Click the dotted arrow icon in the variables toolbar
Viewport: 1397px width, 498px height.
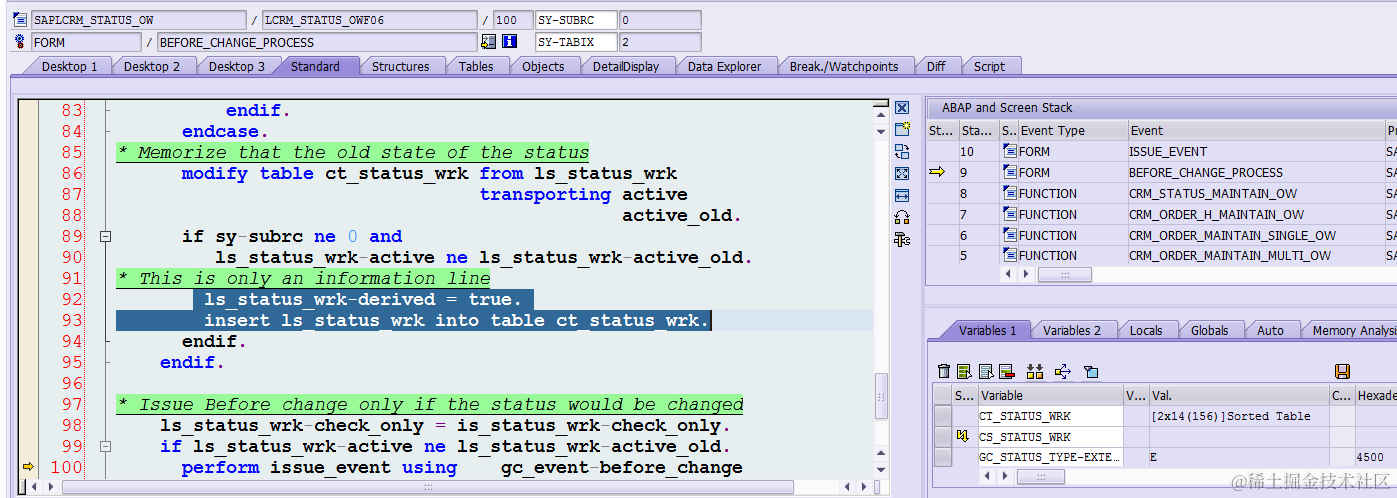point(1063,371)
